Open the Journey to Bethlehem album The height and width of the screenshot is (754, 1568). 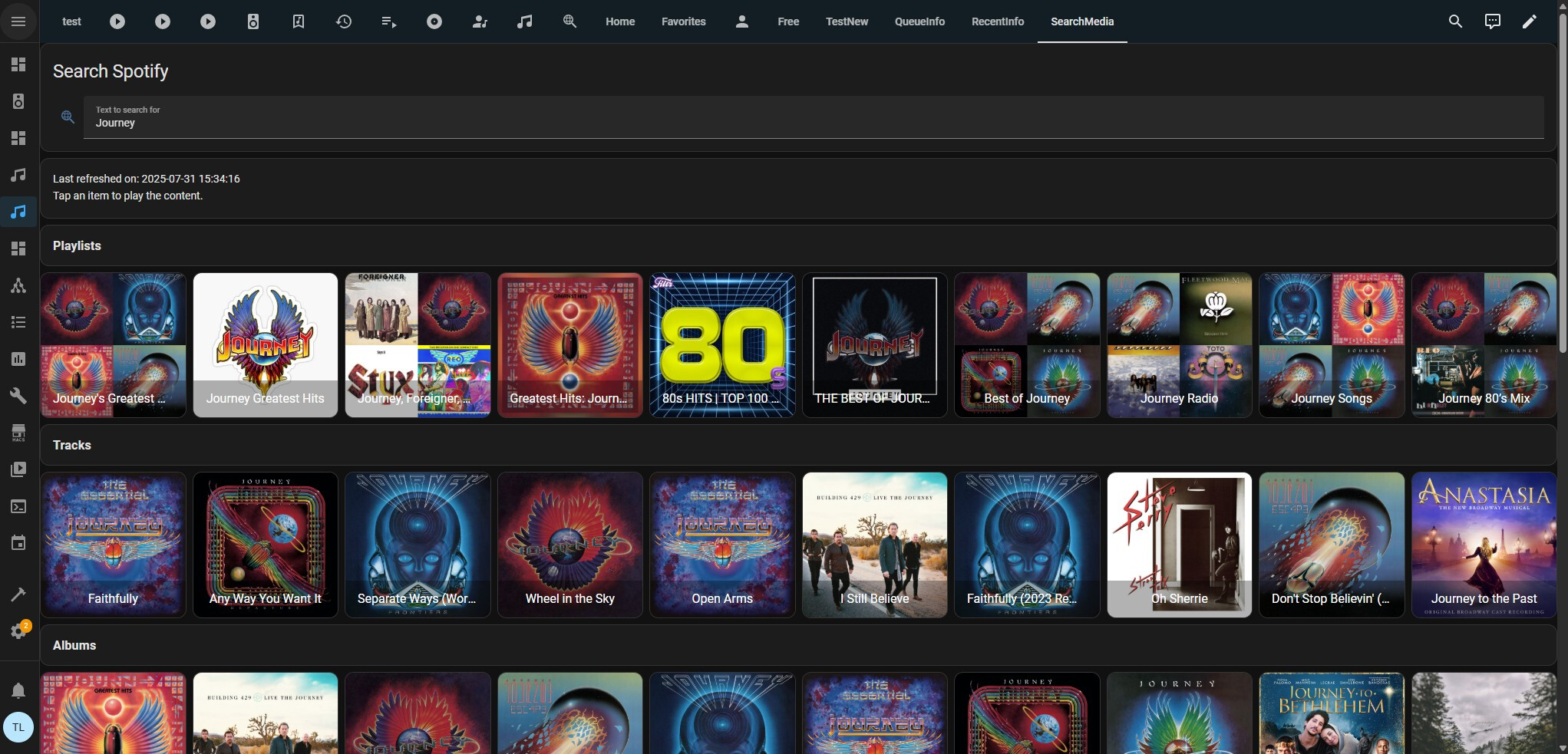click(1332, 713)
